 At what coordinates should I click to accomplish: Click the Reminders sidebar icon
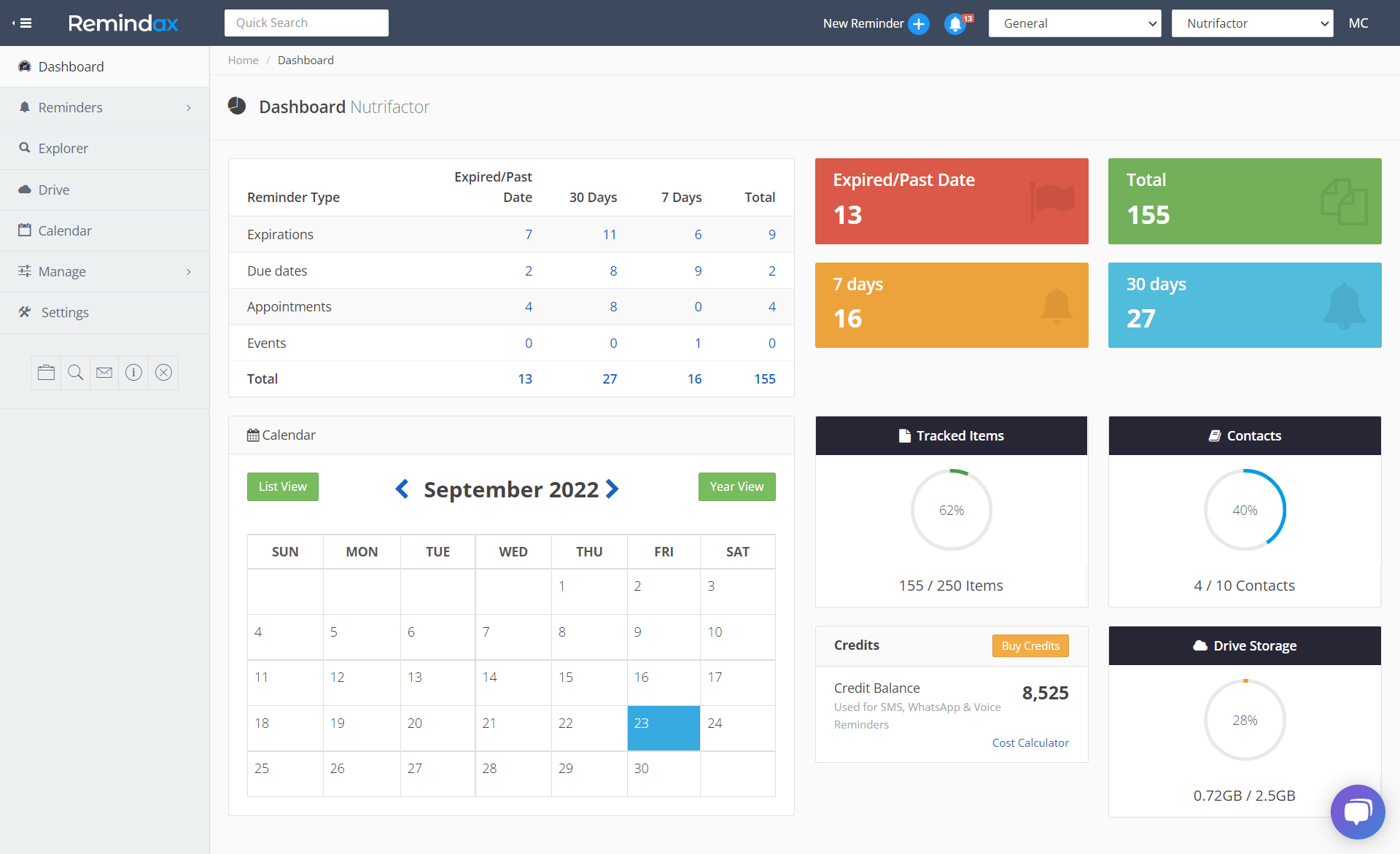coord(24,107)
